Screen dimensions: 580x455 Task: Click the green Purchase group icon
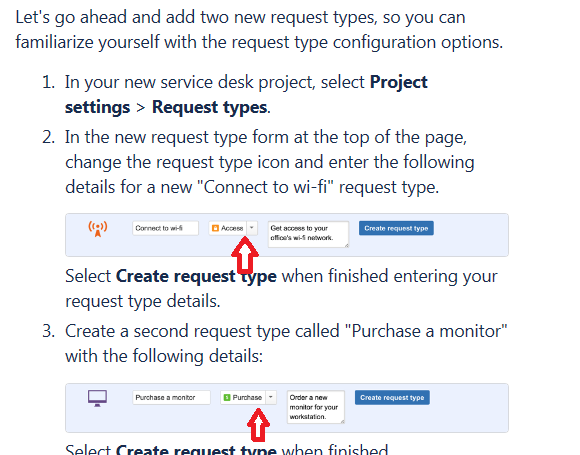coord(227,398)
